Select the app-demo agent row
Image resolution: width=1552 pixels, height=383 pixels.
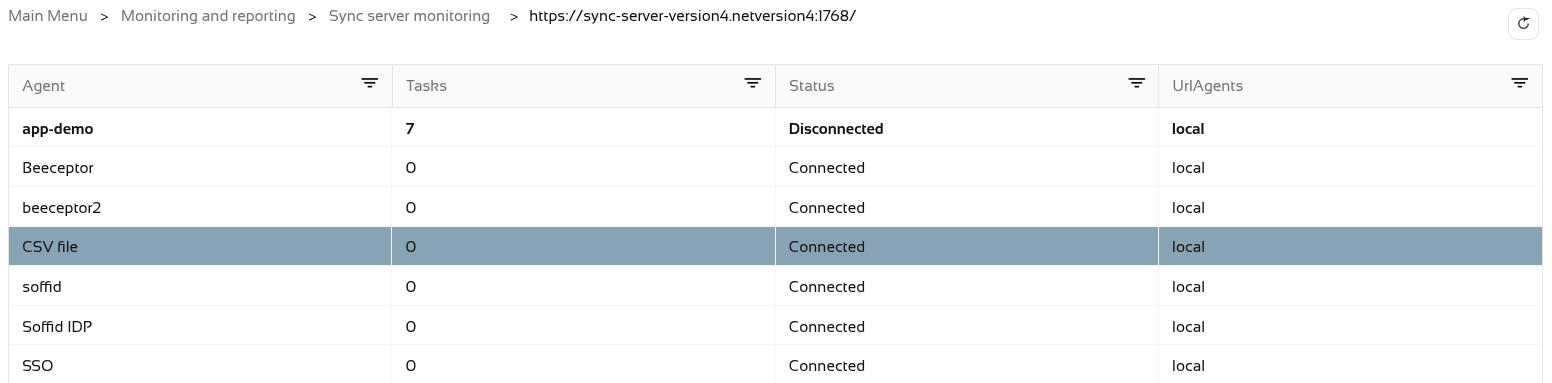775,128
